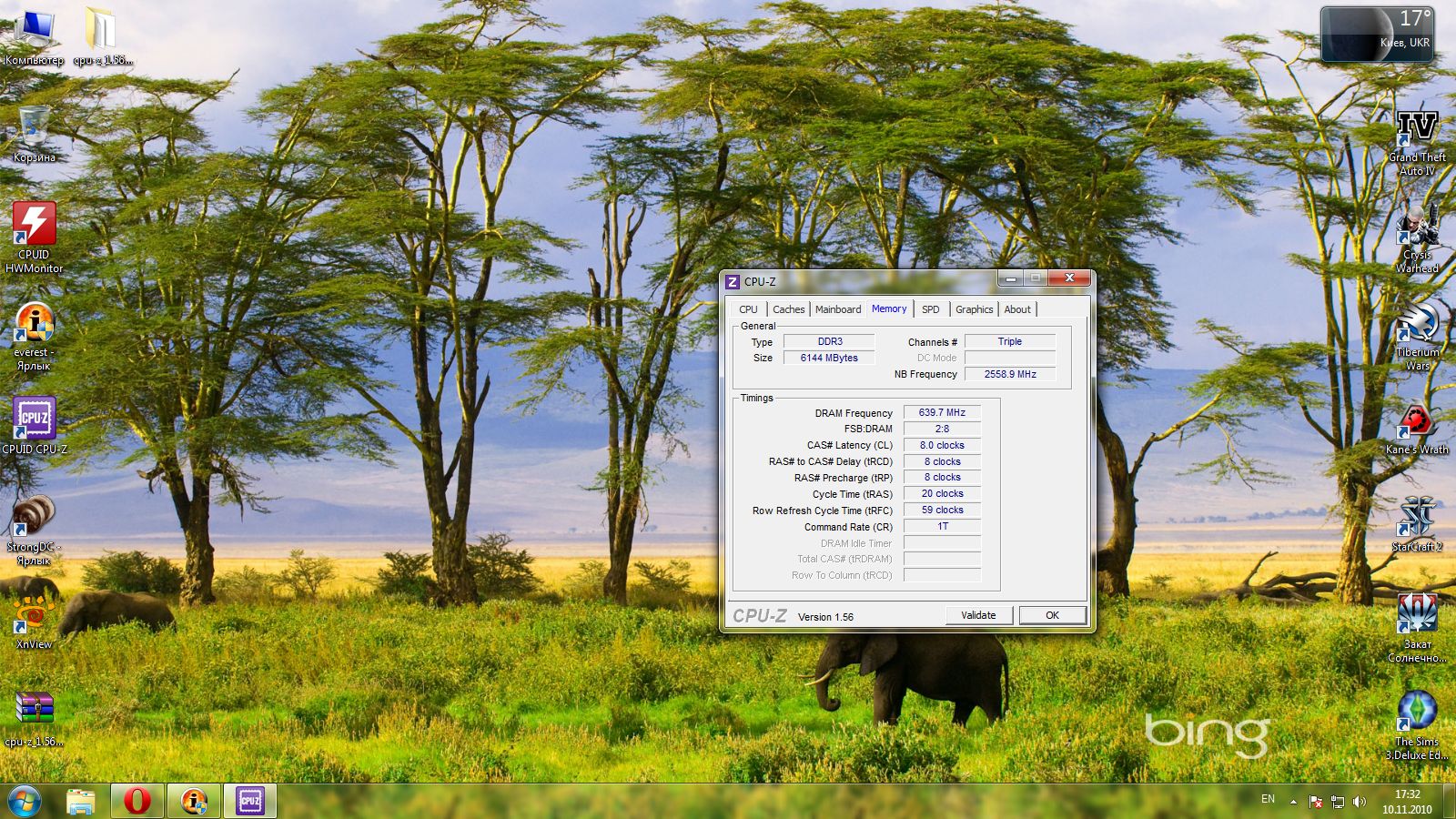Screen dimensions: 1456x819
Task: Open the StrongDC shortcut icon
Action: click(x=34, y=517)
